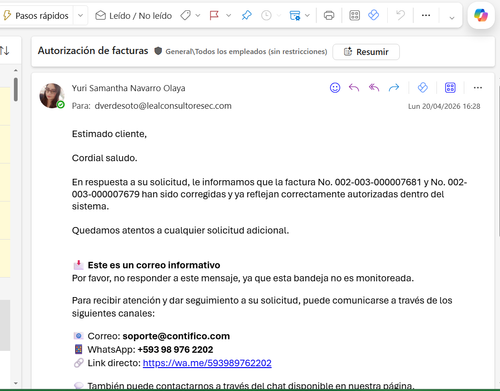The width and height of the screenshot is (500, 391).
Task: Click the Este es un correo informativo heading
Action: [x=154, y=265]
